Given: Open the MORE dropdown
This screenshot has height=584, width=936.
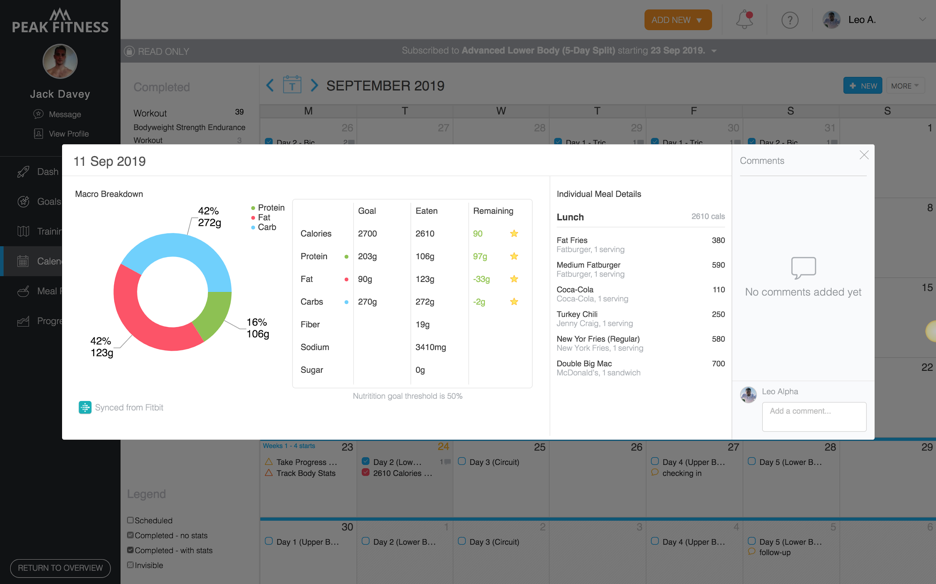Looking at the screenshot, I should coord(905,85).
